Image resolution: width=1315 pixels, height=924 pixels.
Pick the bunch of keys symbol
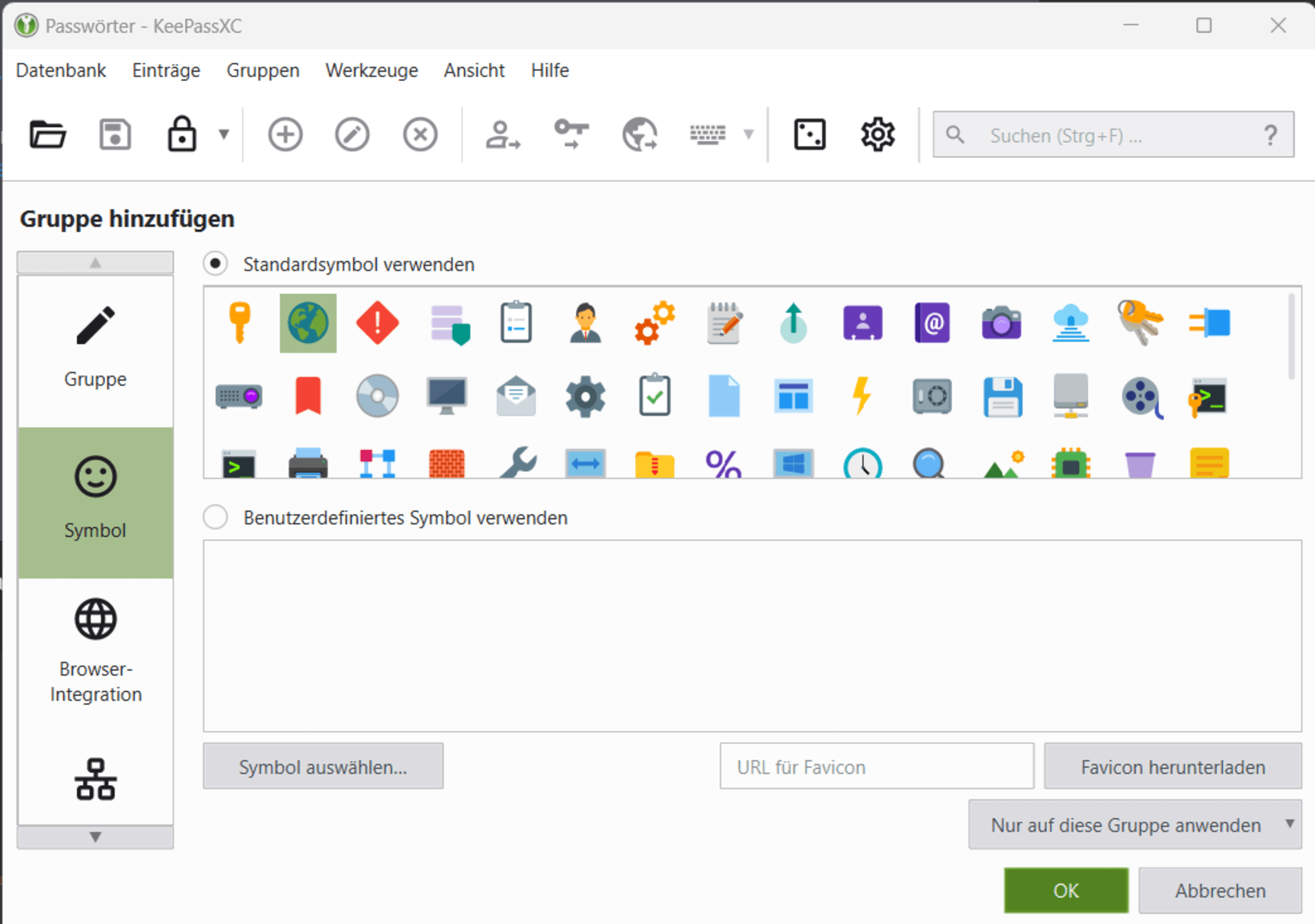1139,323
